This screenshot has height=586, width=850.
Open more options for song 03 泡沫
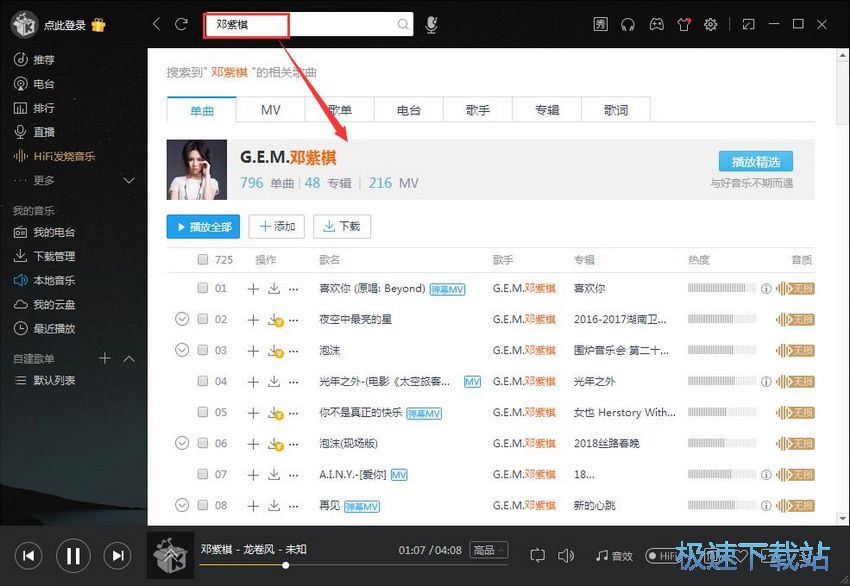tap(294, 351)
